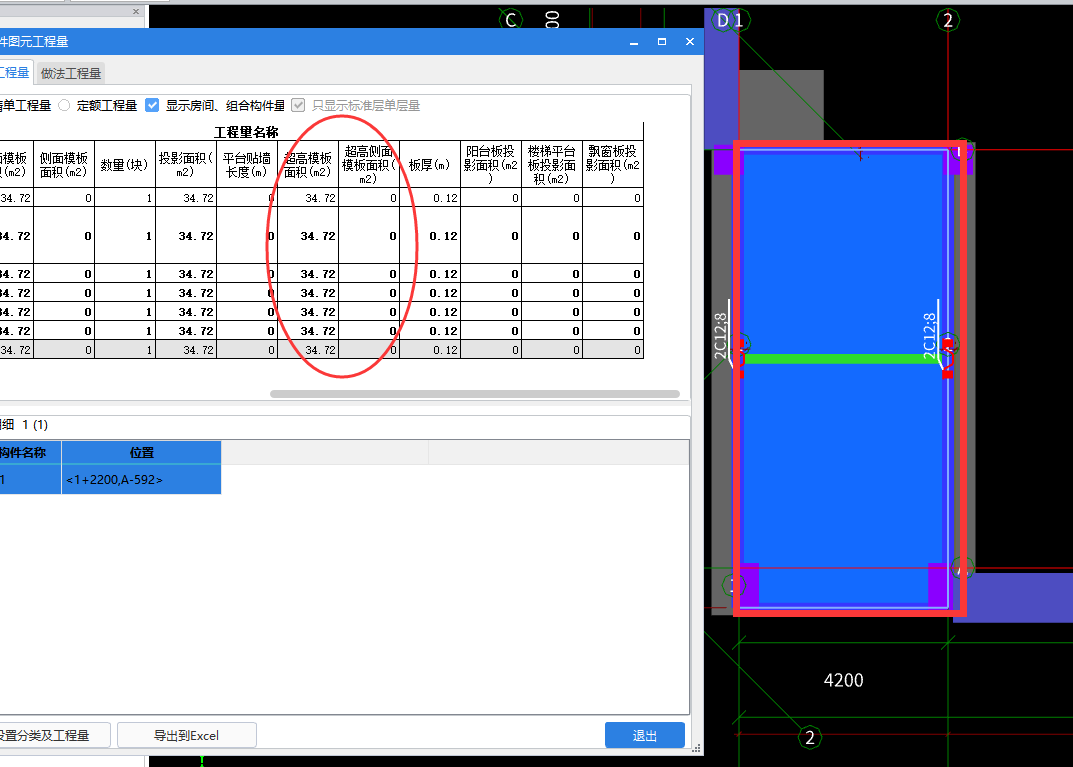Screen dimensions: 1073x767
Task: Select the purple column at bottom-left slab corner
Action: click(748, 584)
